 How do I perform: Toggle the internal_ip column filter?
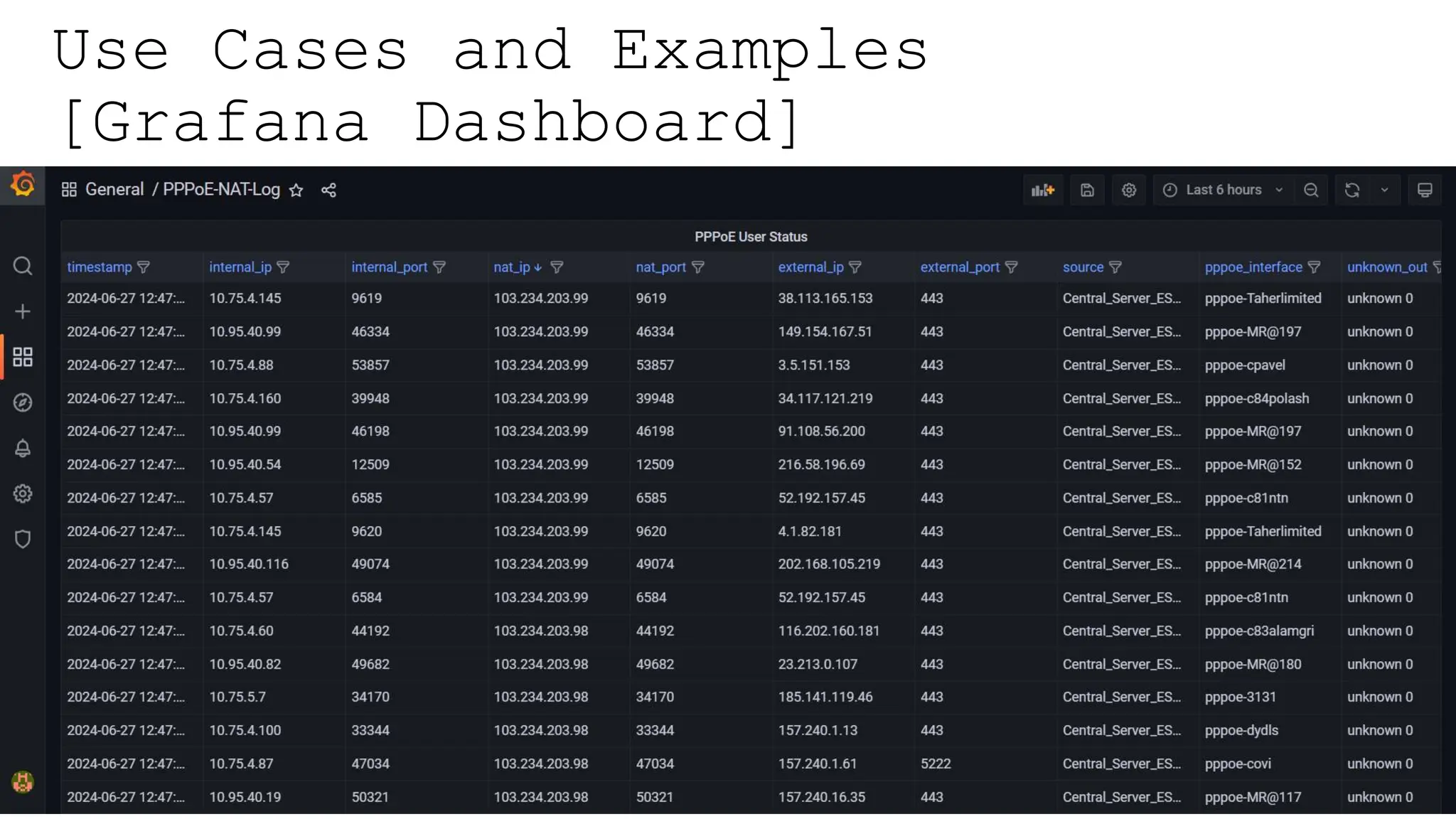point(283,267)
